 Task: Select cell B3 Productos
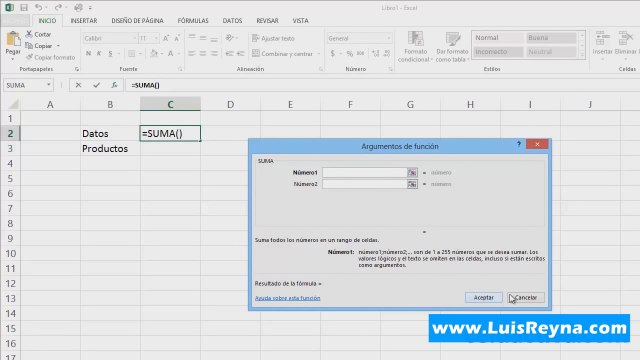110,149
